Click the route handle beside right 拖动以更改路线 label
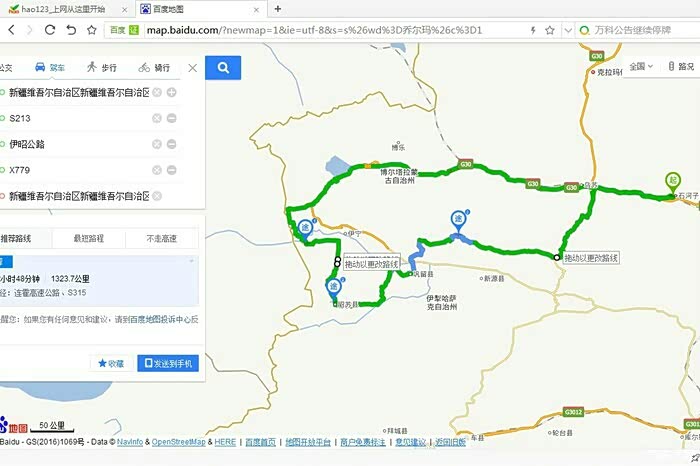700x466 pixels. (x=556, y=258)
